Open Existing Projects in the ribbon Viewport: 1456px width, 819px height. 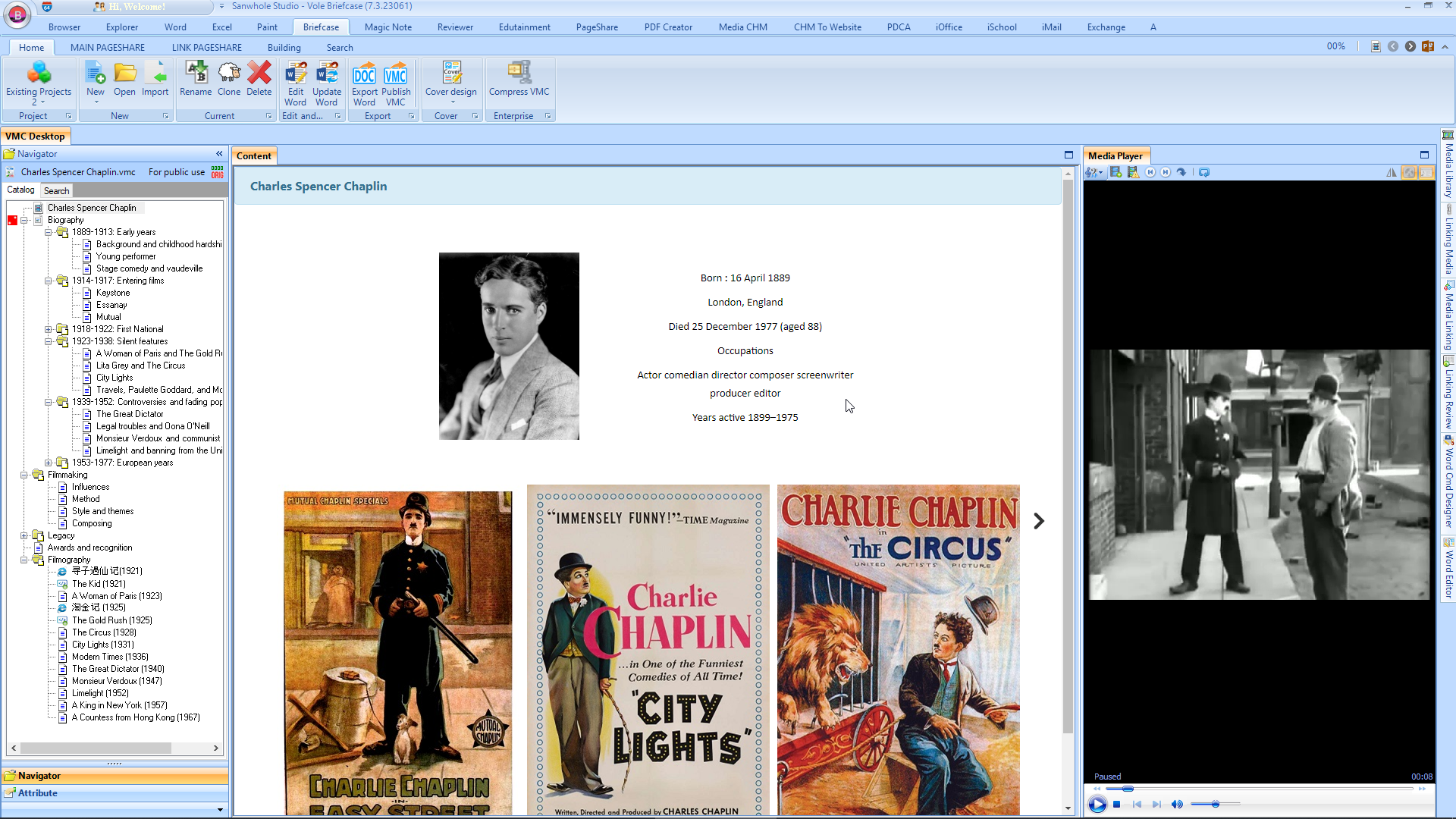tap(38, 82)
